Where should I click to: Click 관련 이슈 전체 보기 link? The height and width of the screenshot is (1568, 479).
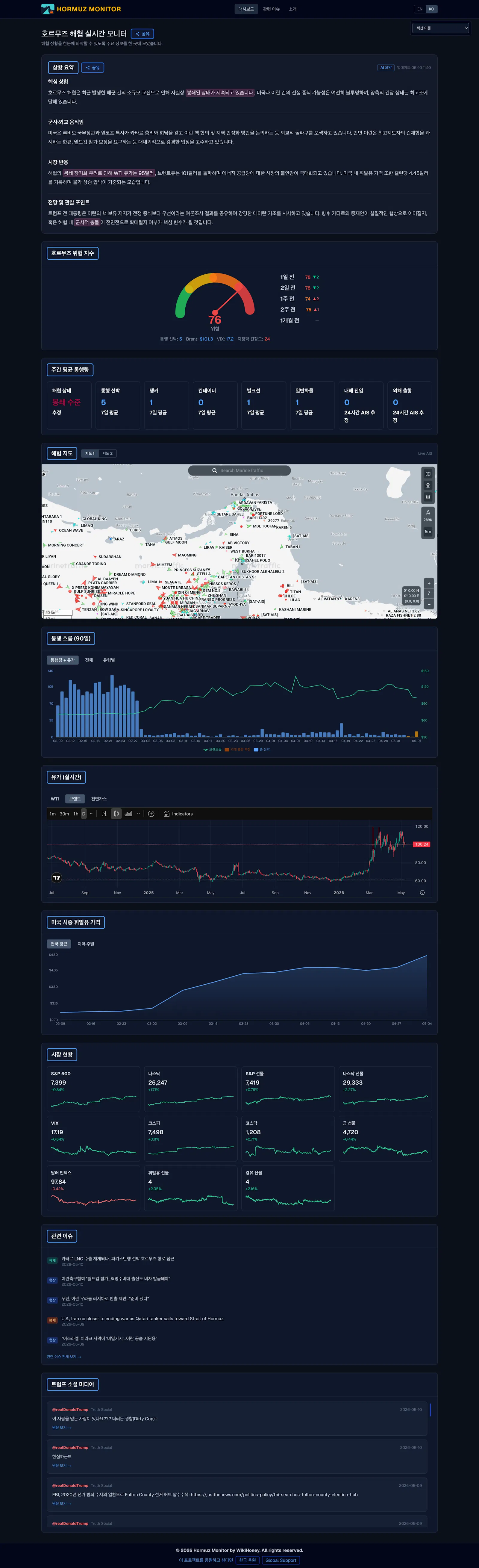(x=64, y=1357)
